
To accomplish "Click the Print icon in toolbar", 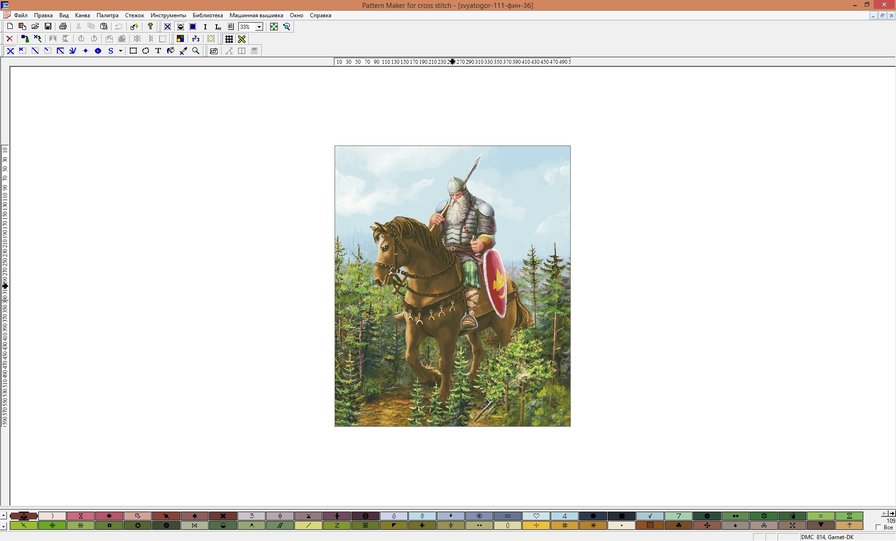I will coord(62,26).
